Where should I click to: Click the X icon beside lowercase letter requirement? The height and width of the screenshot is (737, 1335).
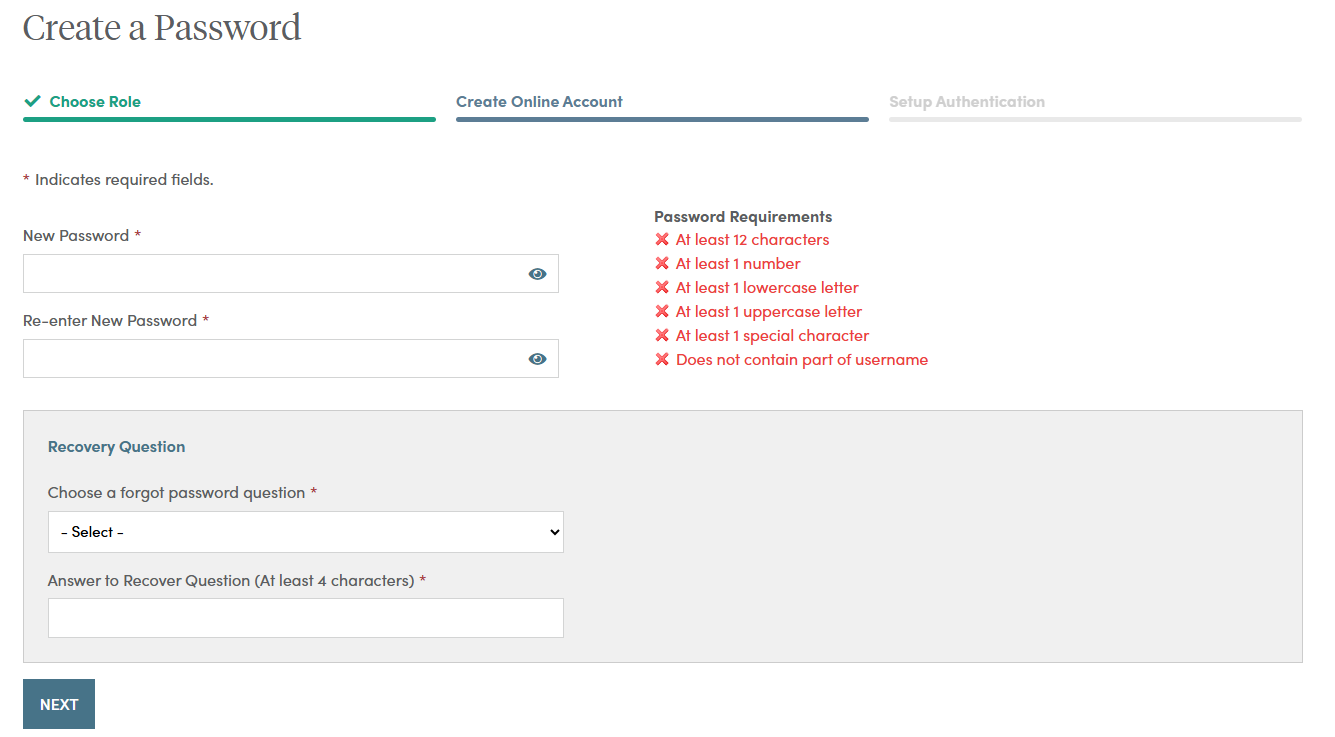pos(662,287)
